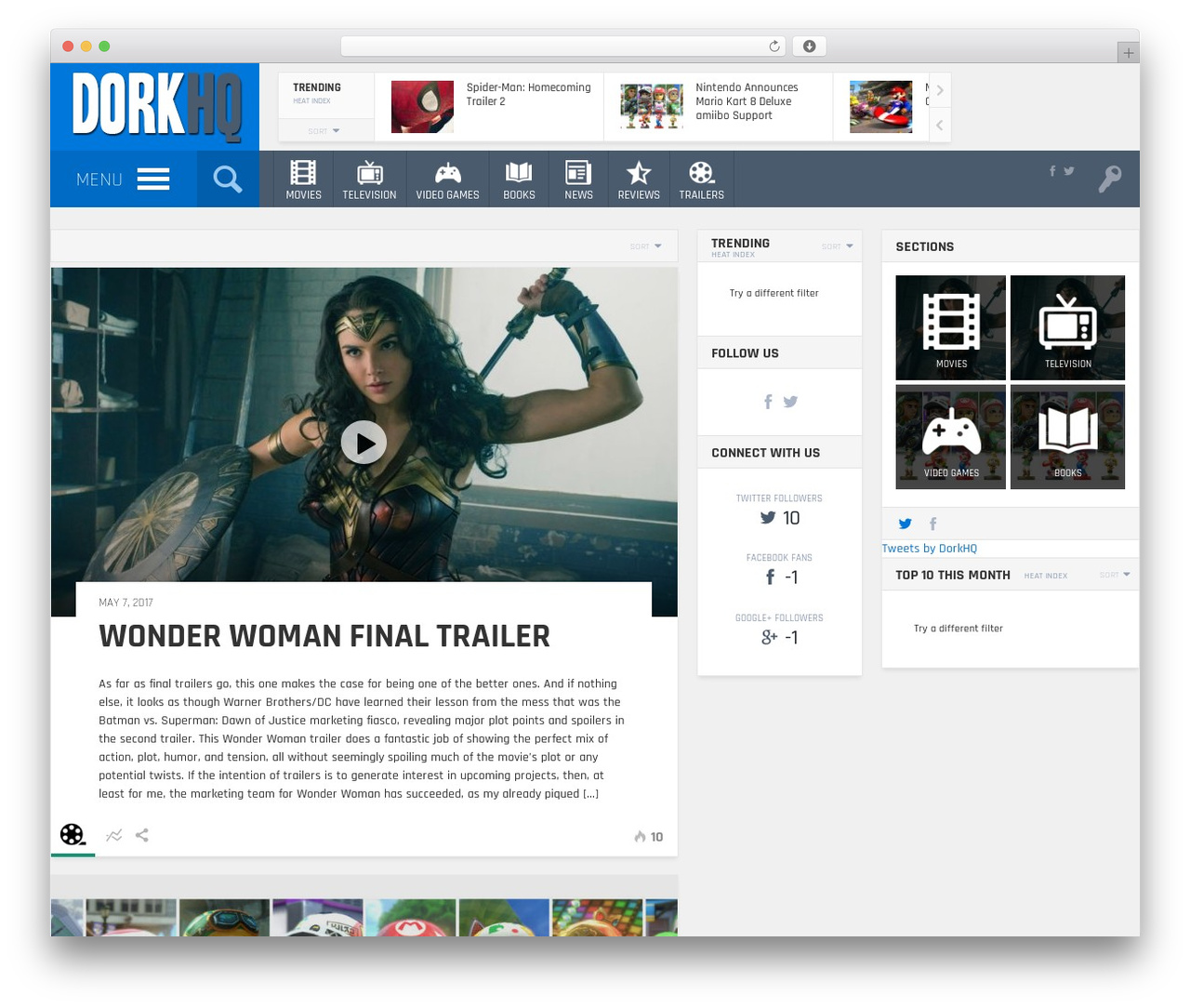Click Twitter icon in the navbar
This screenshot has height=1008, width=1190.
click(x=1069, y=171)
